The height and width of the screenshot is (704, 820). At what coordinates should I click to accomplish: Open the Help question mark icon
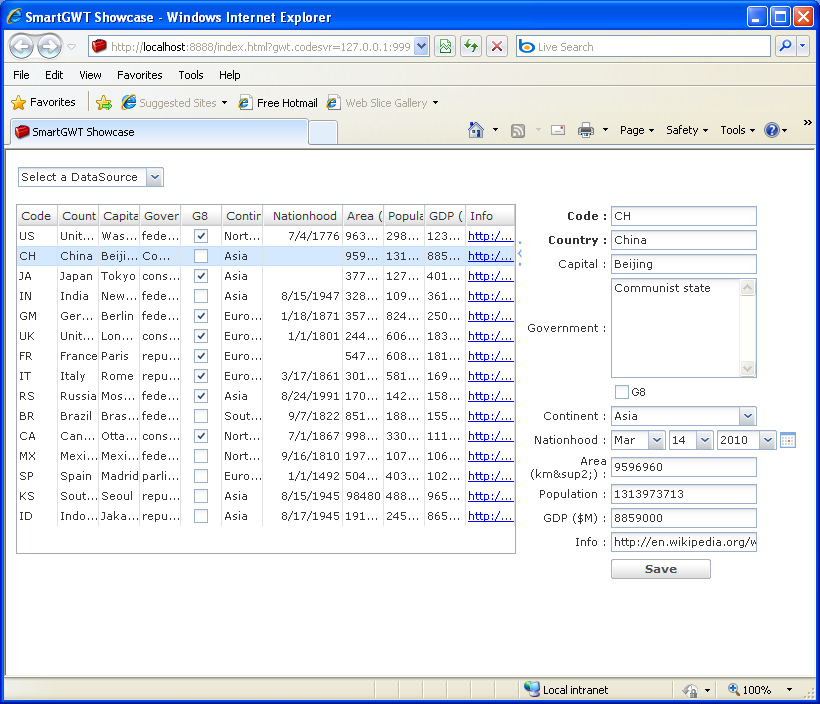[x=771, y=130]
